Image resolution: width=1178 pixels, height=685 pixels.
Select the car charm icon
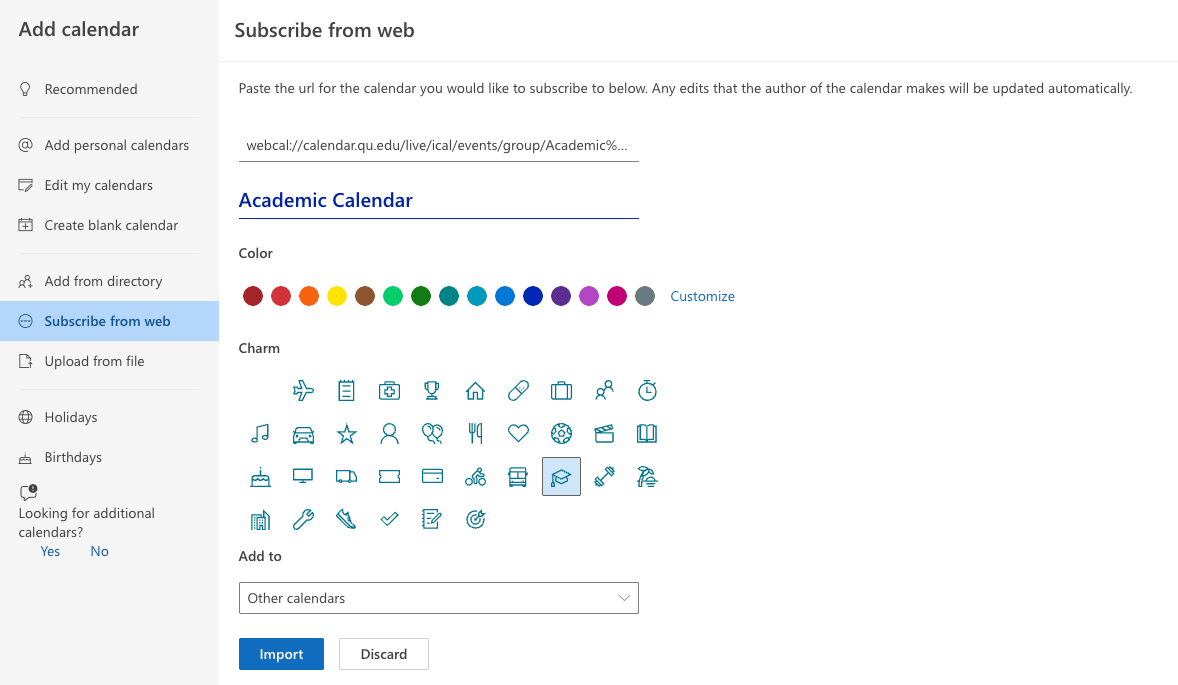303,433
